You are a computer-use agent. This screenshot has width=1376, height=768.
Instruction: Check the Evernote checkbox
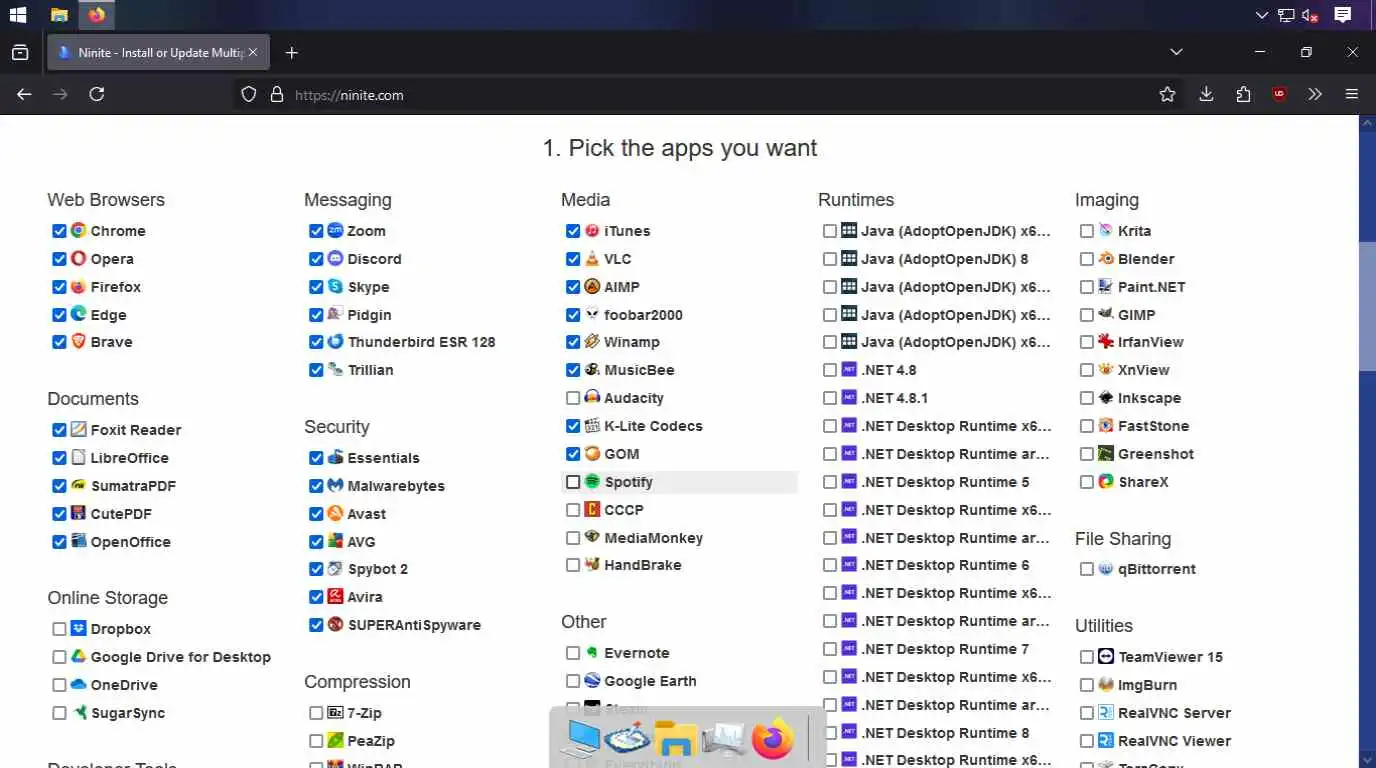click(573, 653)
